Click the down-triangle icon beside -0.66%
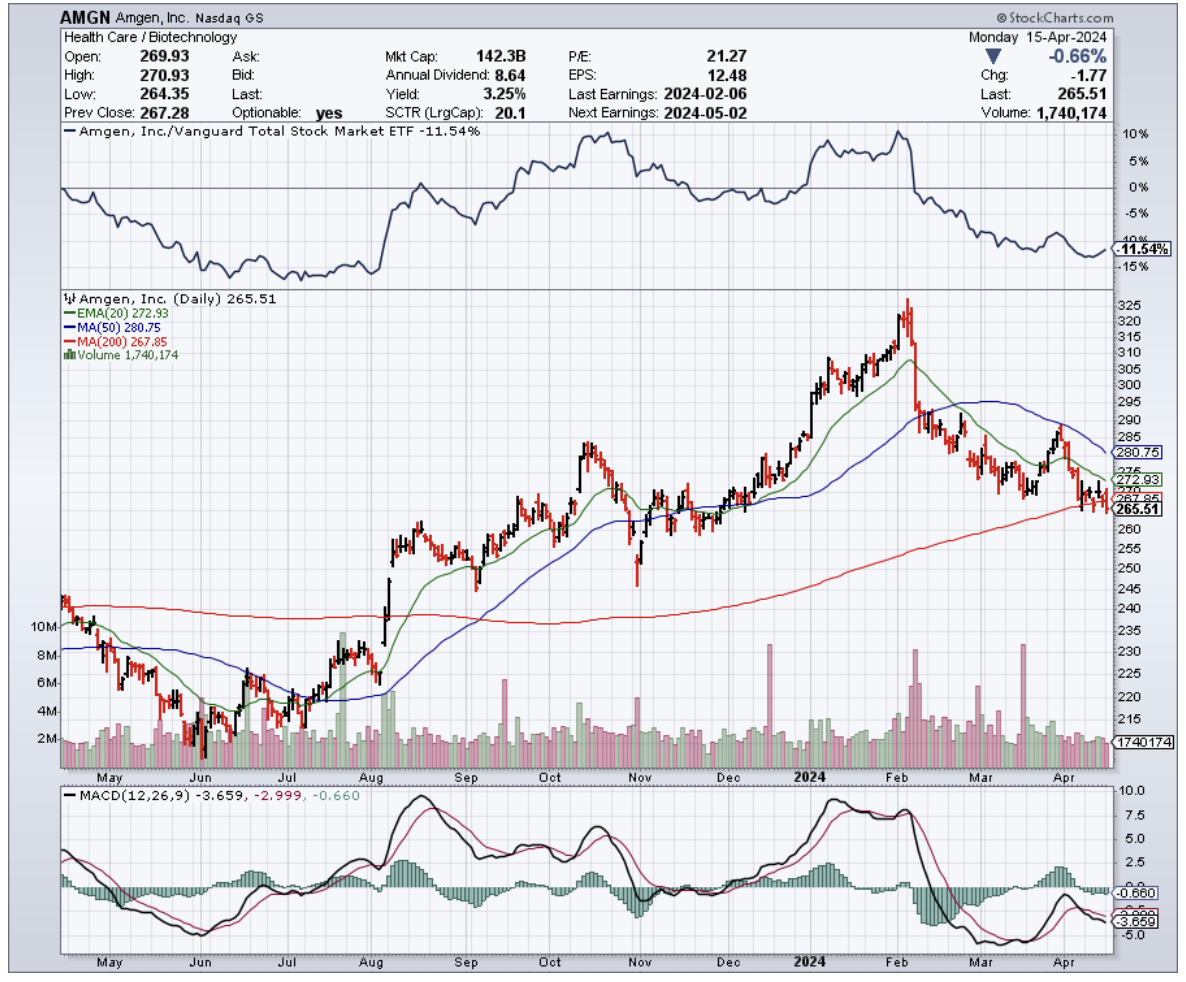 click(992, 57)
